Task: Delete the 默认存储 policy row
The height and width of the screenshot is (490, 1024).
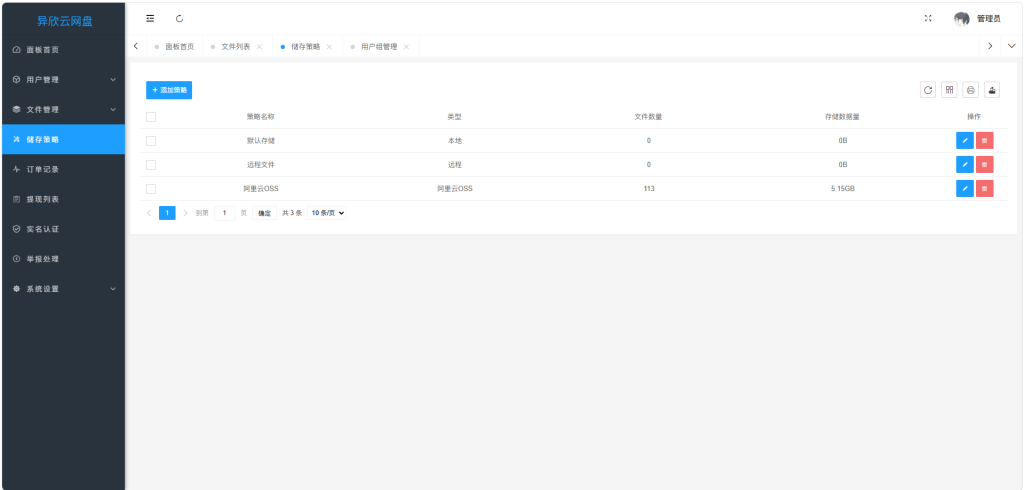Action: click(x=985, y=141)
